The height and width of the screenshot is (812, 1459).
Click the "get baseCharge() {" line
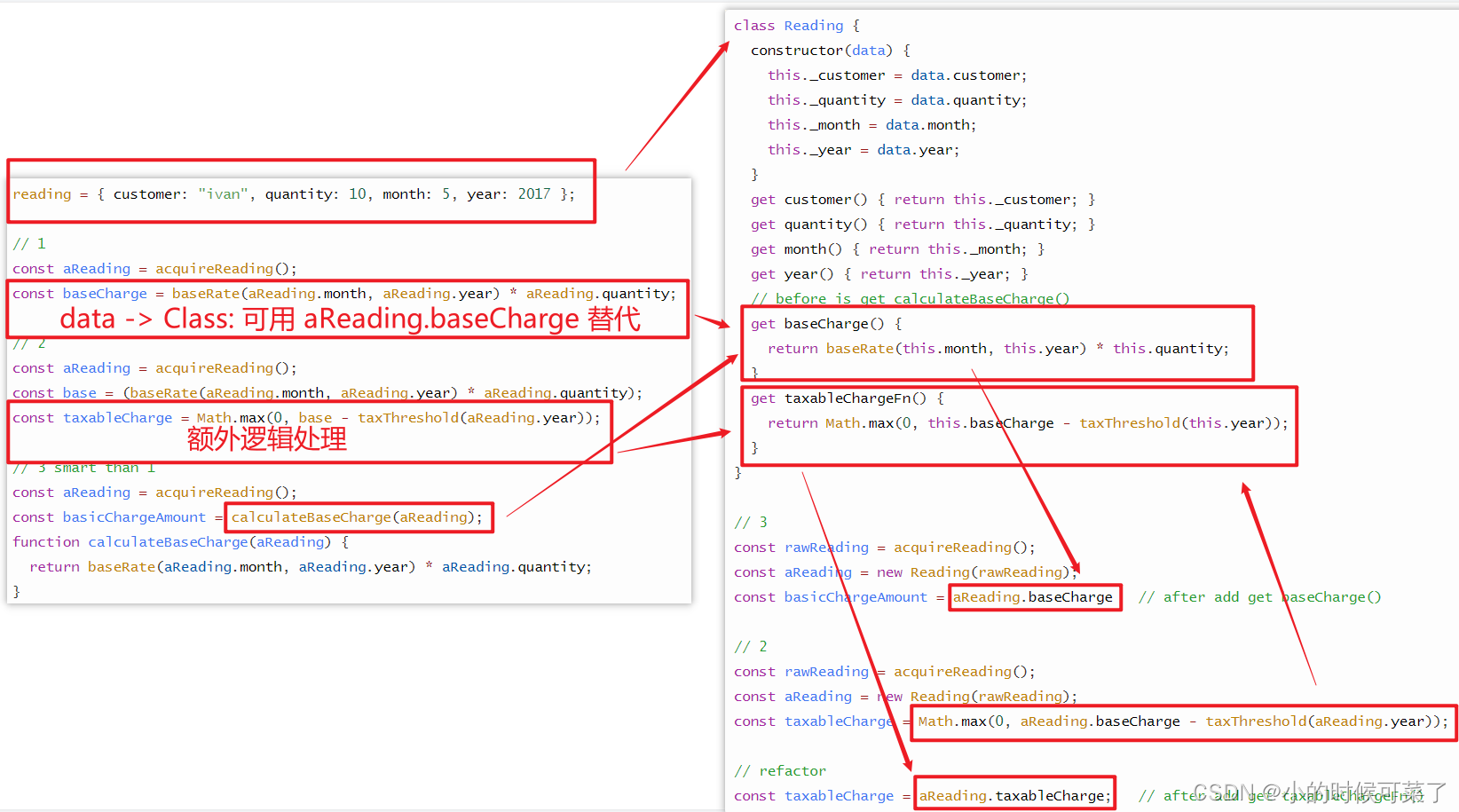tap(826, 323)
